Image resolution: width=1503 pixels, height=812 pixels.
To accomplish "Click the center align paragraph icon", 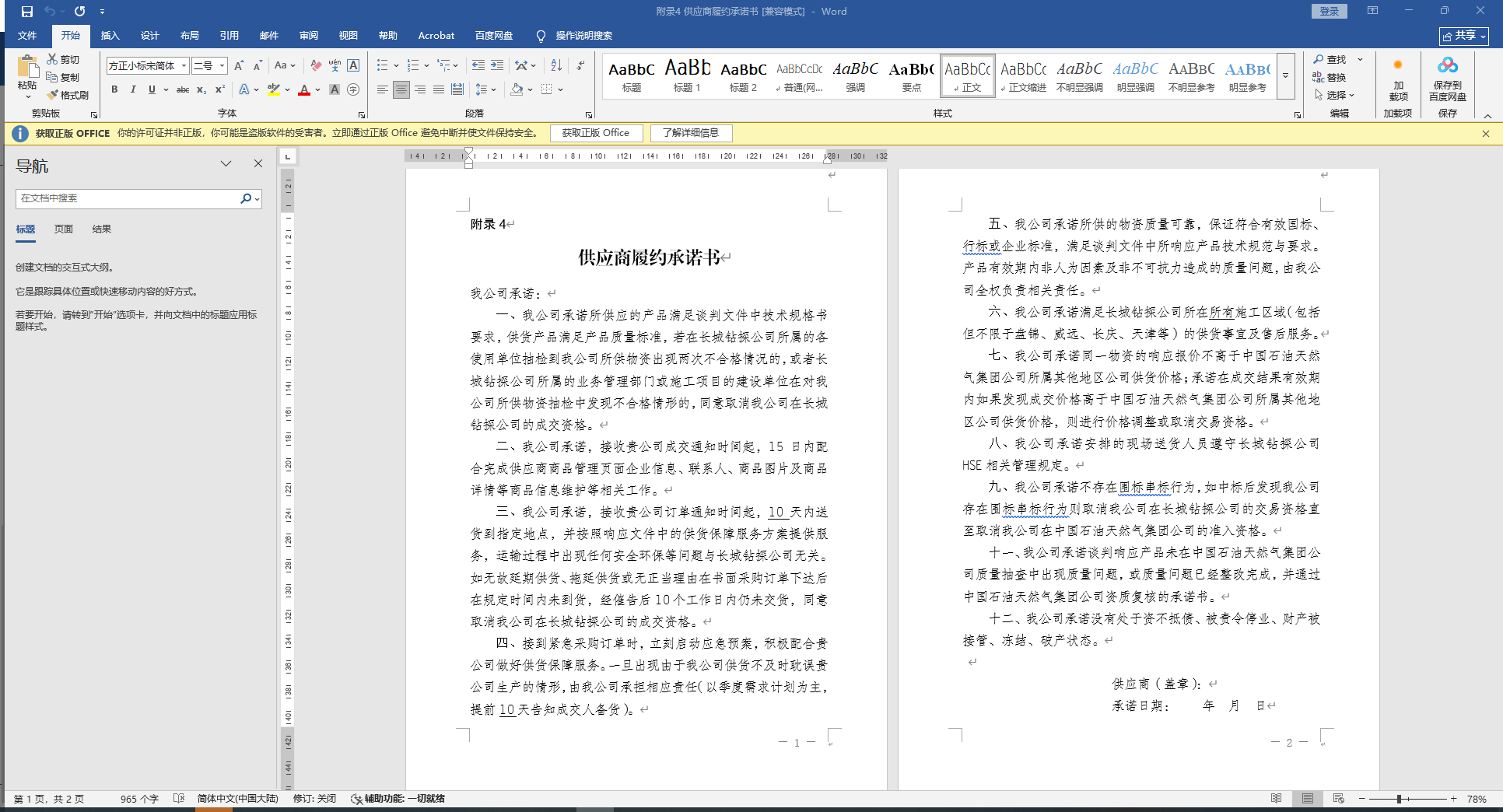I will [401, 89].
